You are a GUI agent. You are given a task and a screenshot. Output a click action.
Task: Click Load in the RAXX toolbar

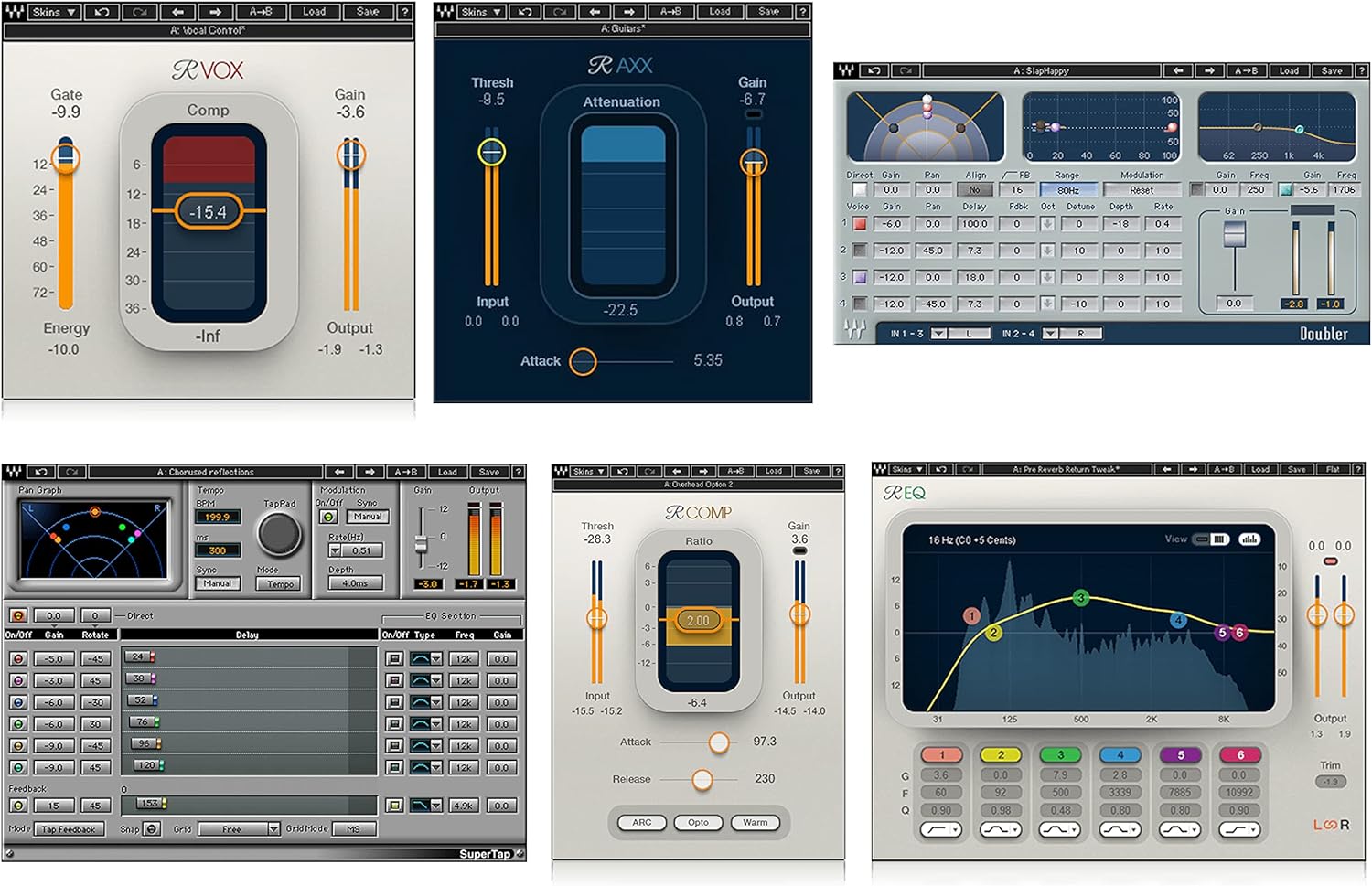[720, 12]
